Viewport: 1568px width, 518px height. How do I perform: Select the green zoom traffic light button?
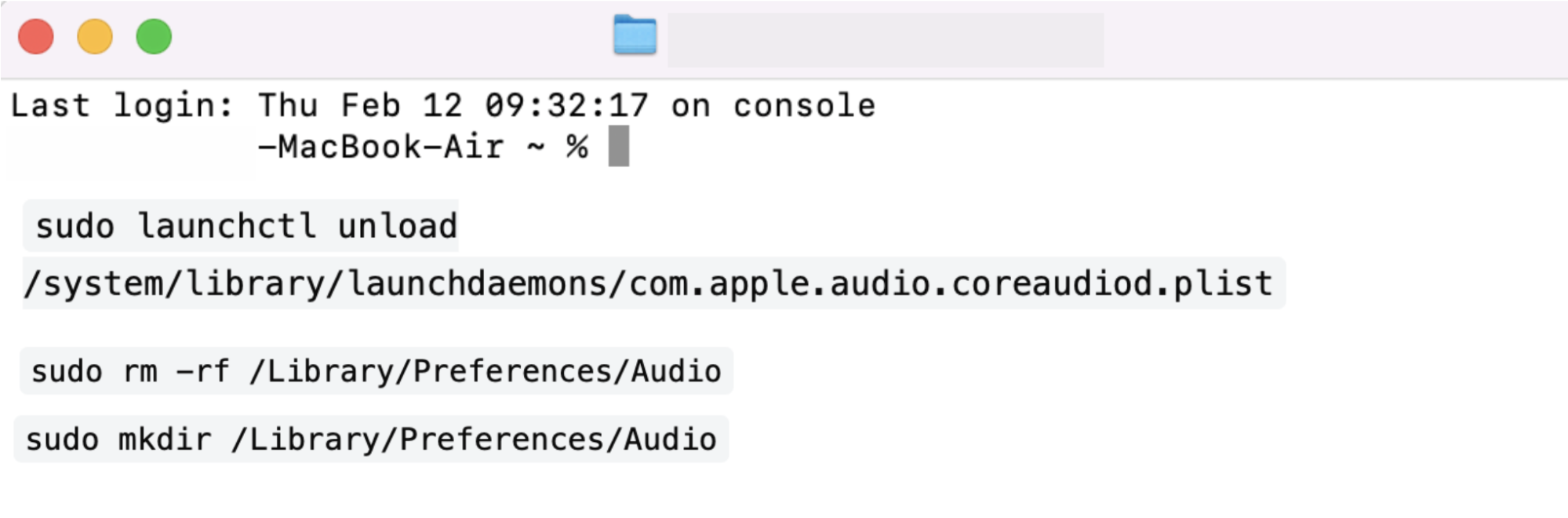(x=154, y=35)
